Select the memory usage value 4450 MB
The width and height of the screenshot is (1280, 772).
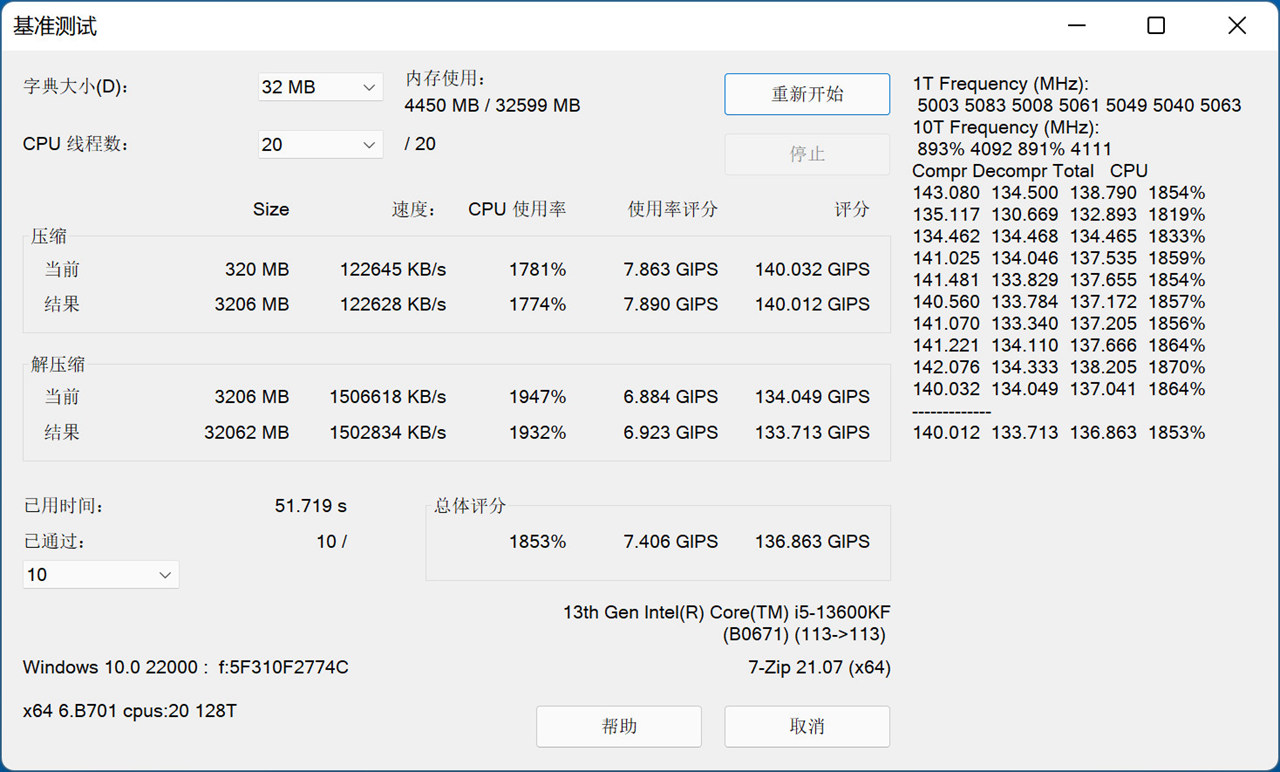click(448, 105)
